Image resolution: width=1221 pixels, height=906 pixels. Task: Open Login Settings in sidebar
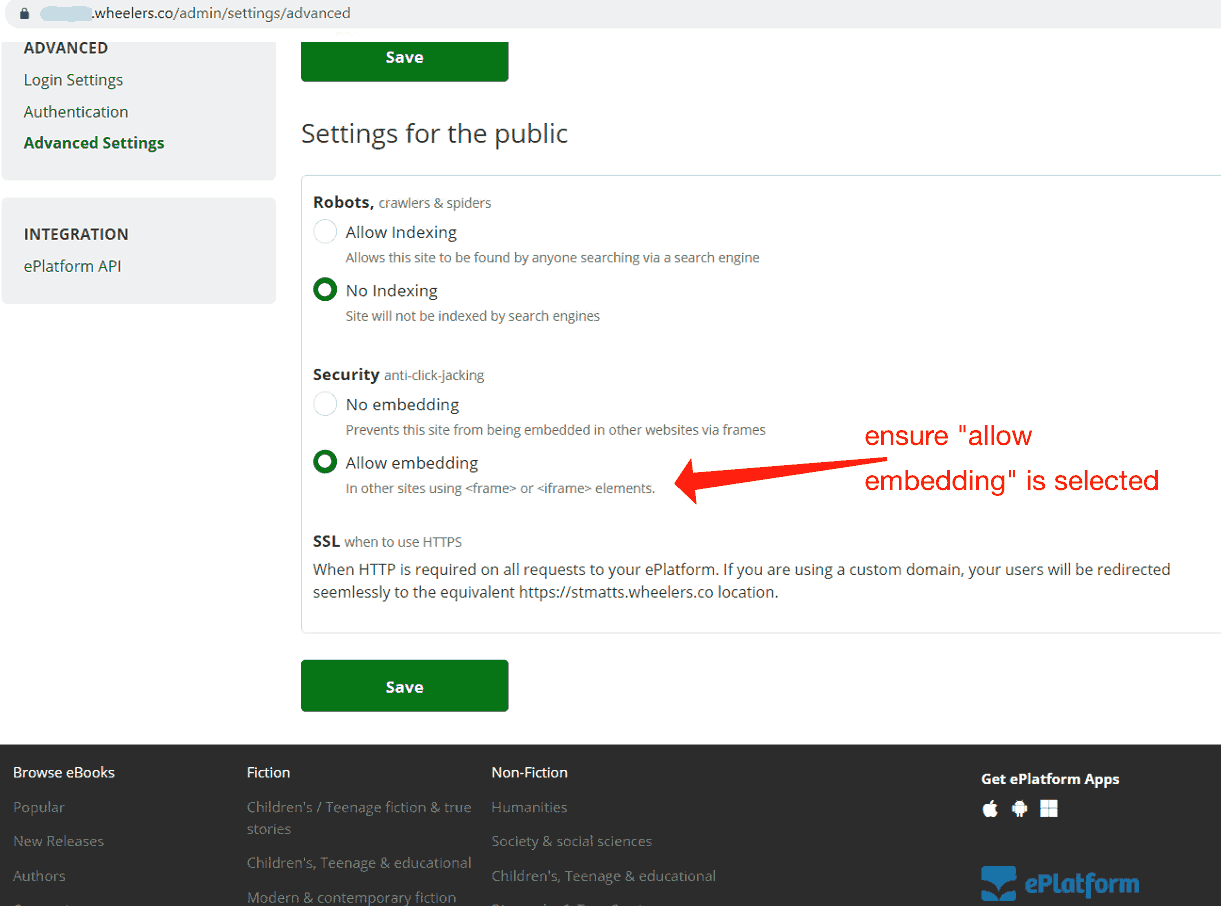point(73,80)
